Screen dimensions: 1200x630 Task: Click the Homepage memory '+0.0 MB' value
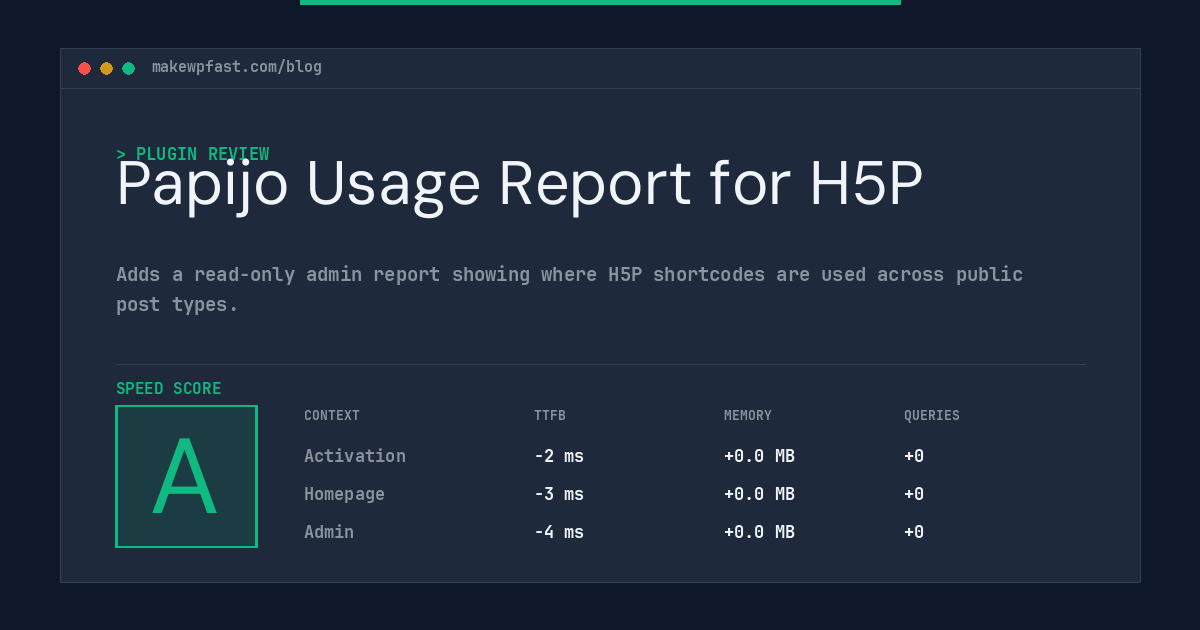coord(759,494)
